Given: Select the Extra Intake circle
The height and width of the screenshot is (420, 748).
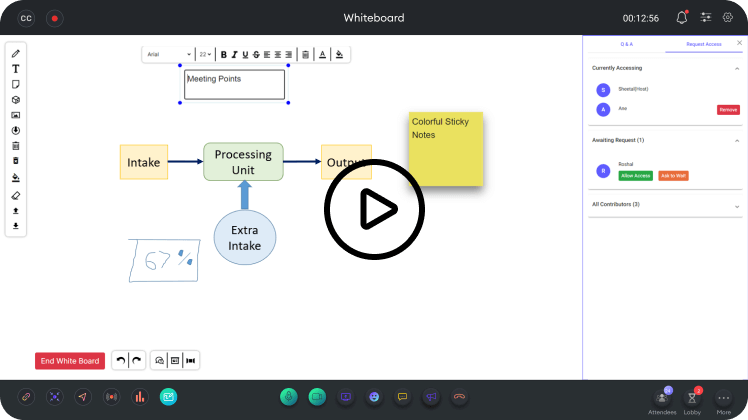Looking at the screenshot, I should (245, 238).
